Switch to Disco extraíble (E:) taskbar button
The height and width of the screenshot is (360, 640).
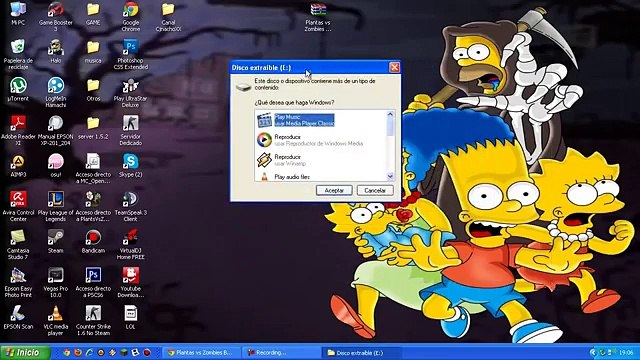pos(361,353)
